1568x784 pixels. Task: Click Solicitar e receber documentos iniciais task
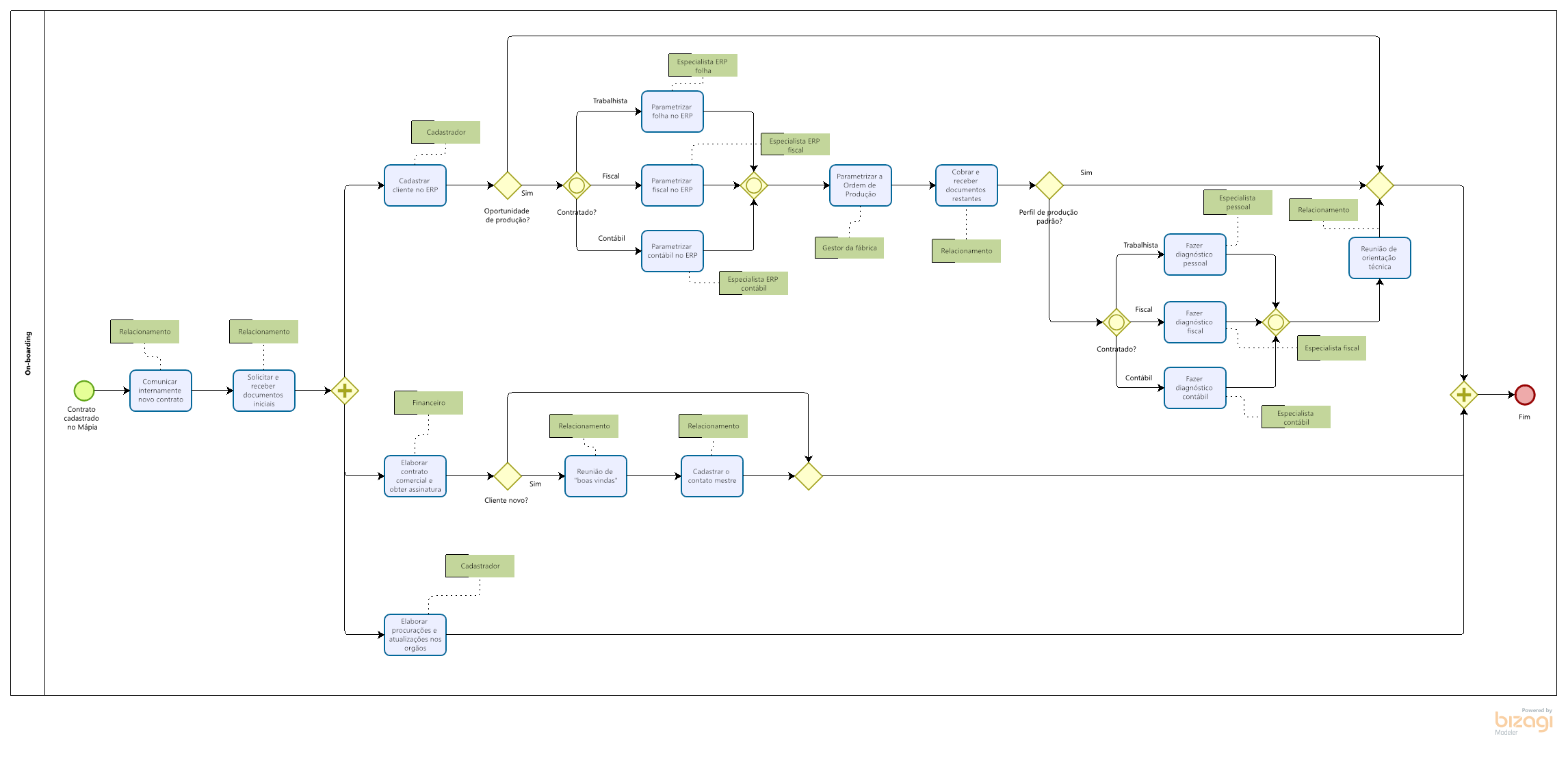(x=264, y=391)
